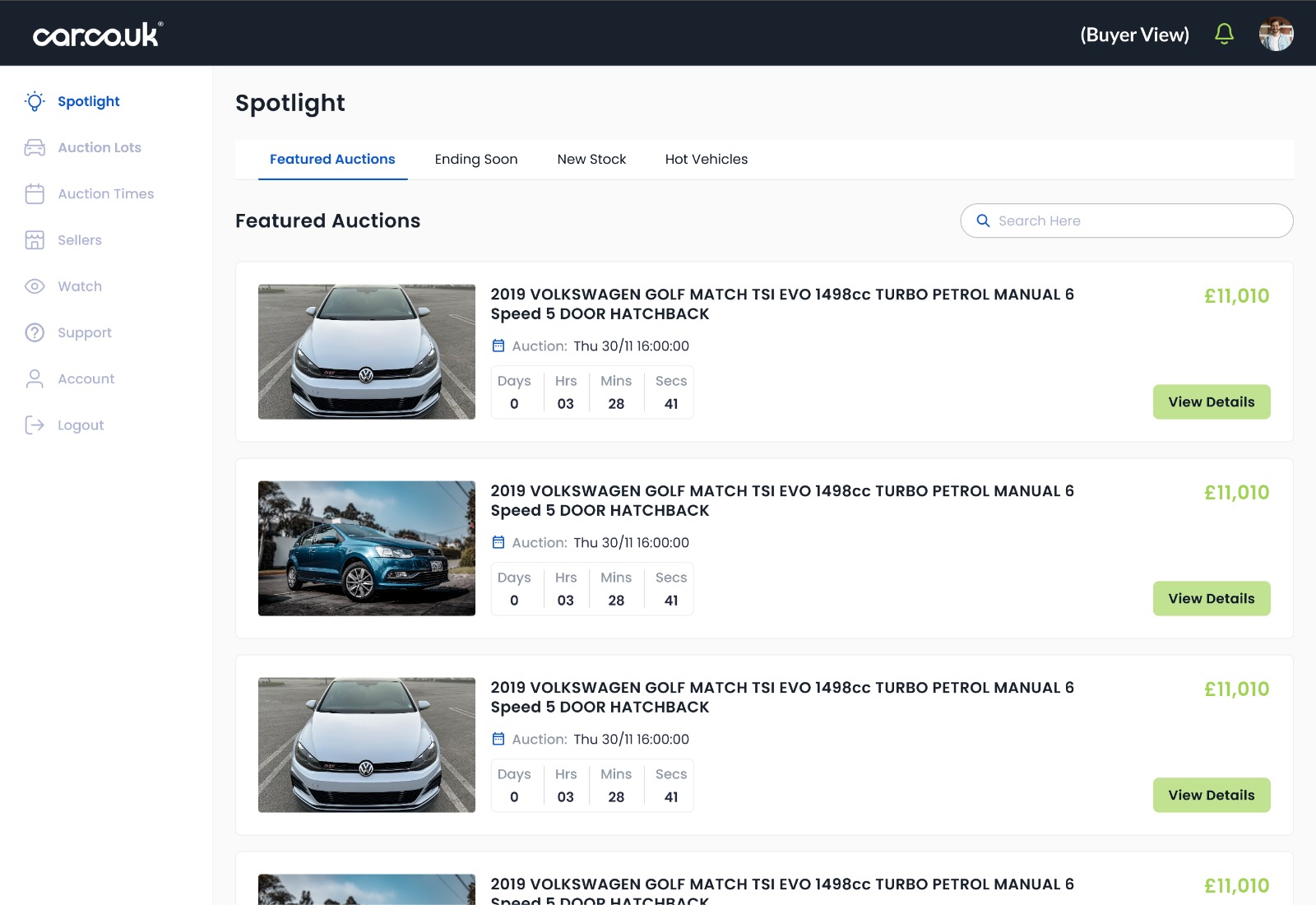The height and width of the screenshot is (905, 1316).
Task: Click the Watch eye icon
Action: (x=35, y=286)
